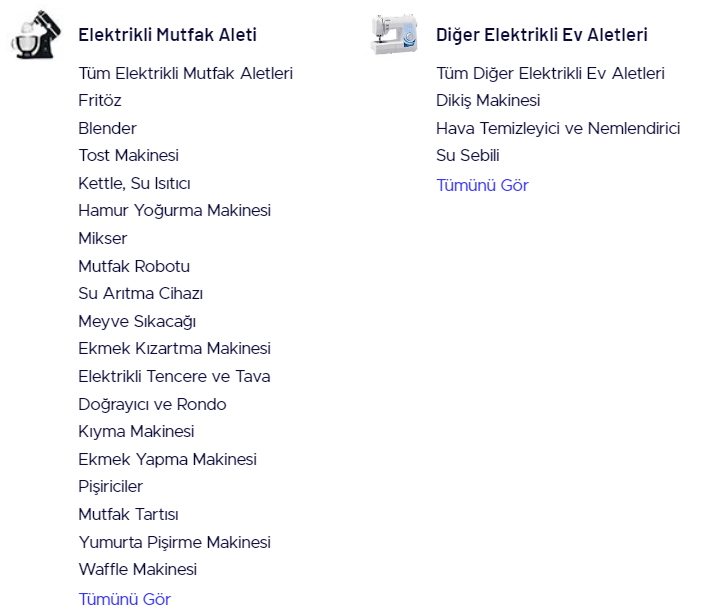
Task: Click the stand mixer category icon
Action: tap(36, 35)
